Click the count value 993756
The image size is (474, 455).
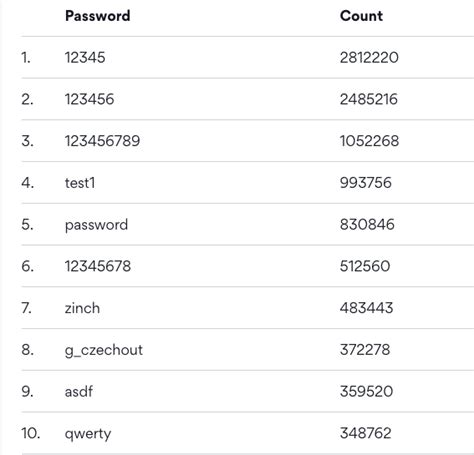tap(366, 183)
